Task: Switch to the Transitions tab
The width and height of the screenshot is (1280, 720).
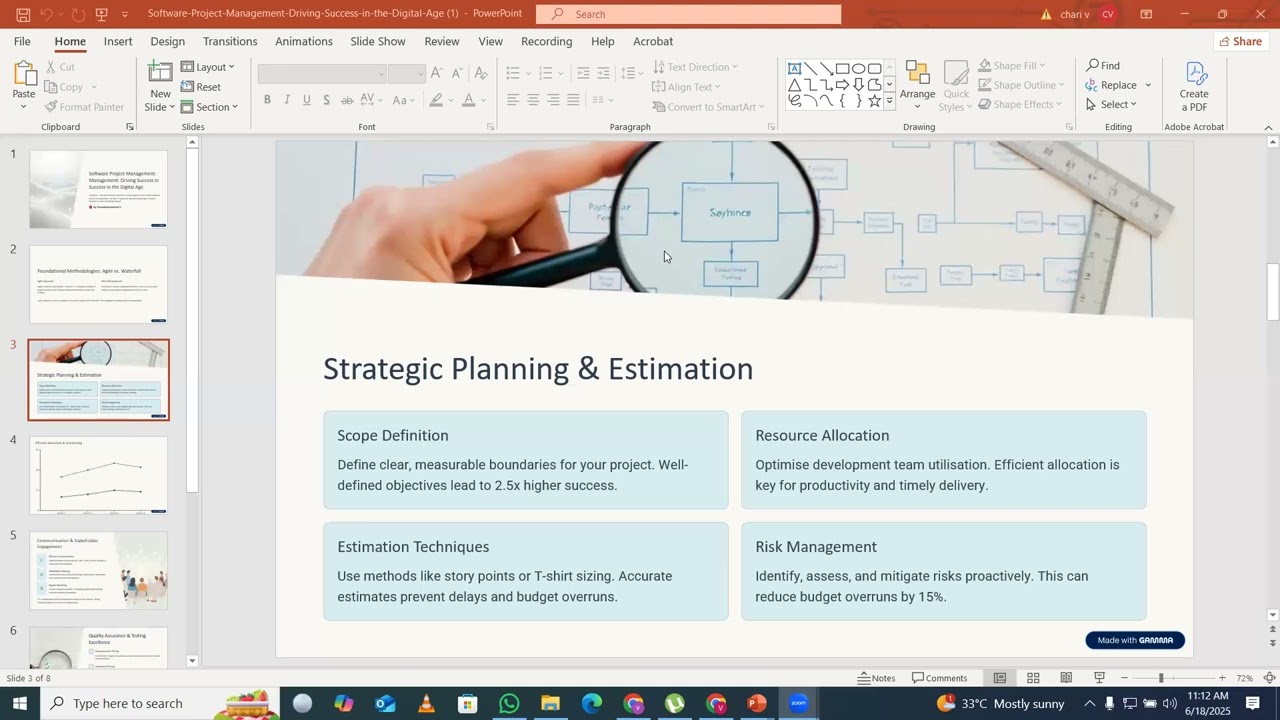Action: click(x=230, y=41)
